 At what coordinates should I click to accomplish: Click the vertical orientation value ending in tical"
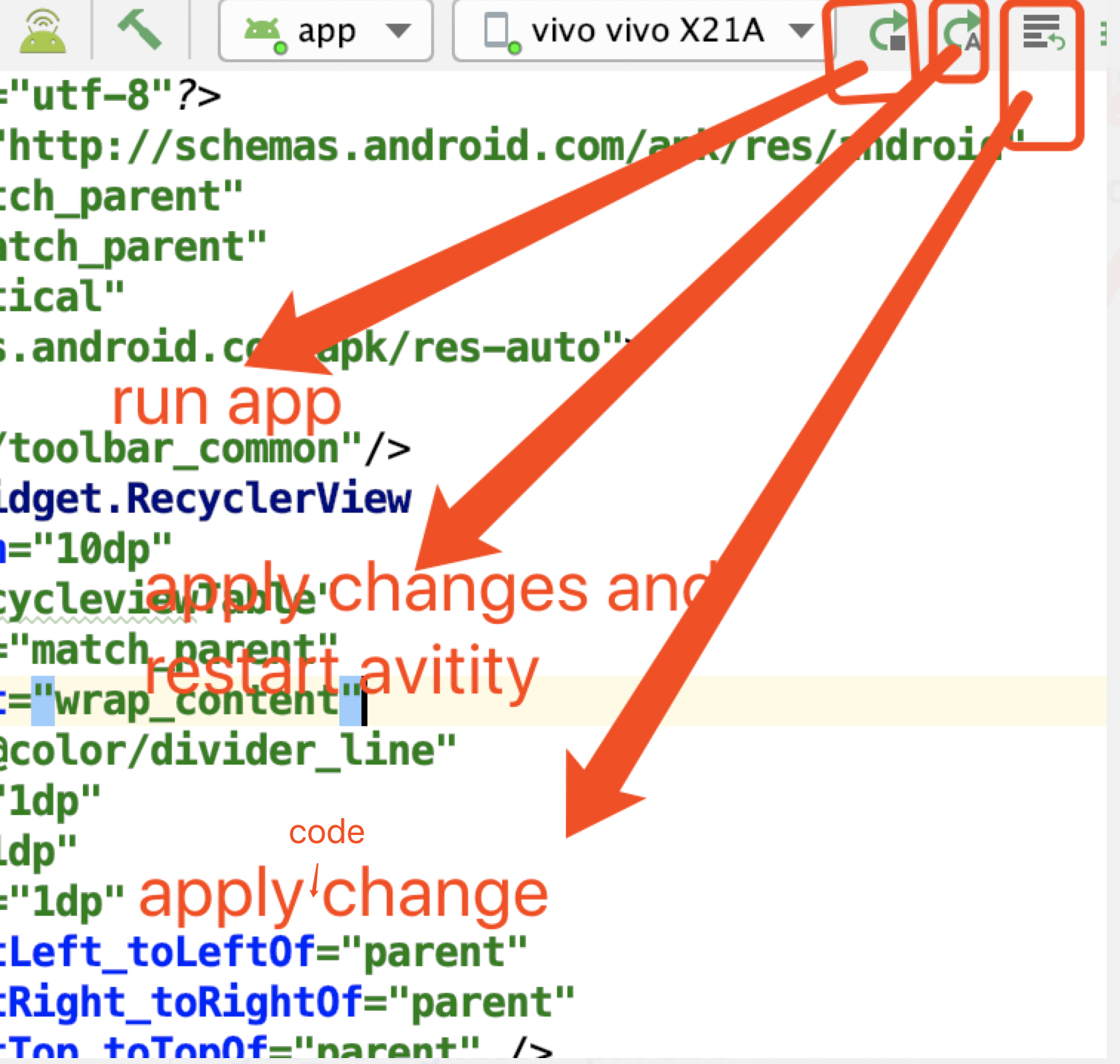[62, 297]
